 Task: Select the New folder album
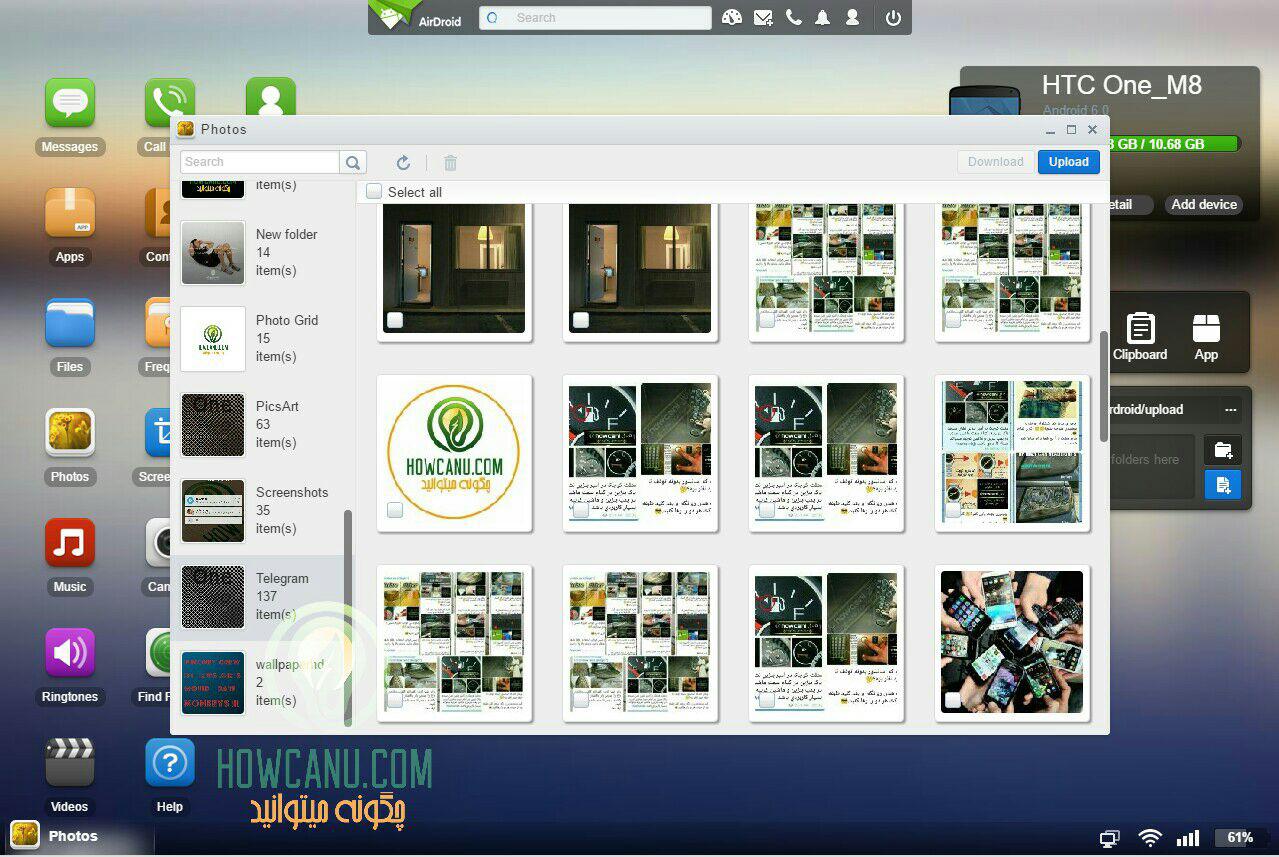point(262,252)
